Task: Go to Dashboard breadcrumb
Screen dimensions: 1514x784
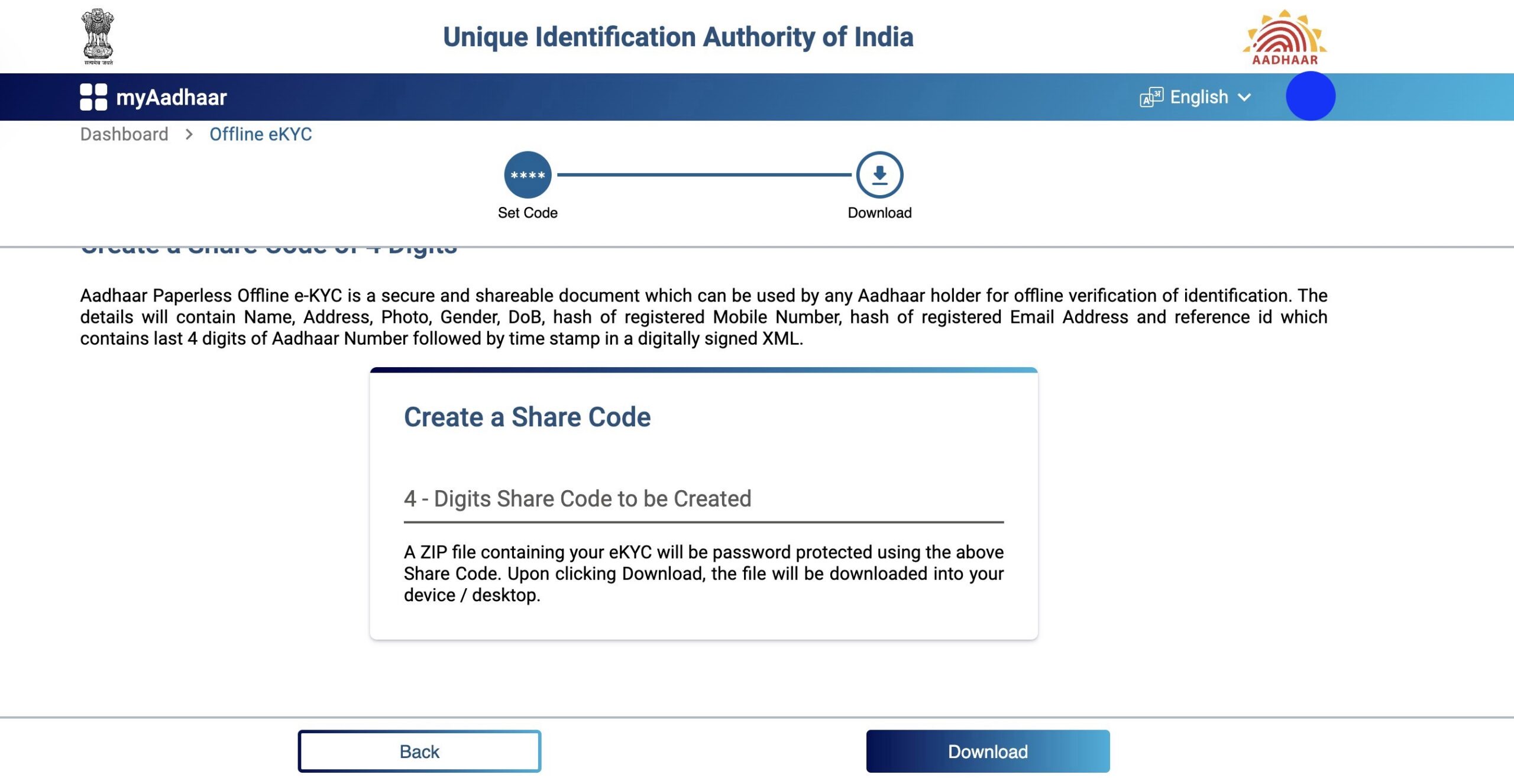Action: click(x=124, y=134)
